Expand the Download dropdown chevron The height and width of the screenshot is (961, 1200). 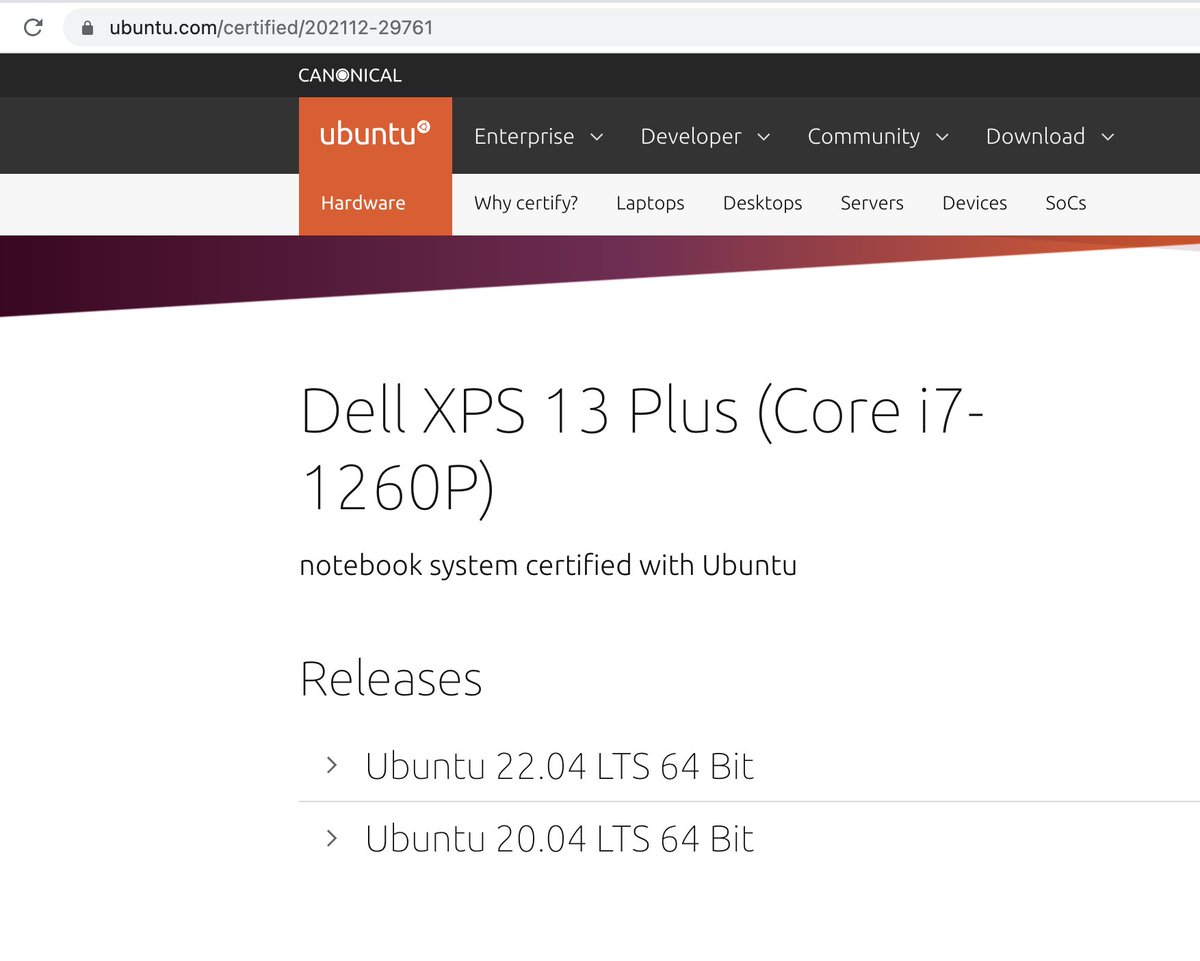coord(1107,137)
